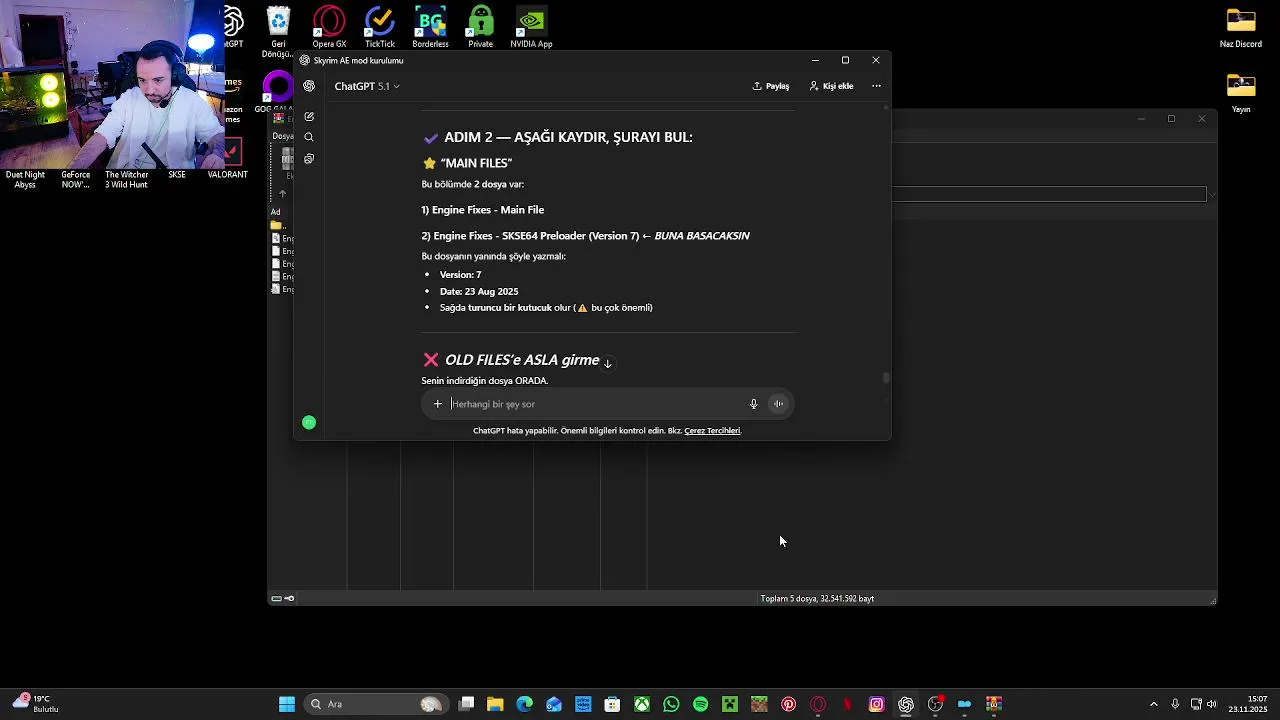Open Instagram from the taskbar

point(876,704)
